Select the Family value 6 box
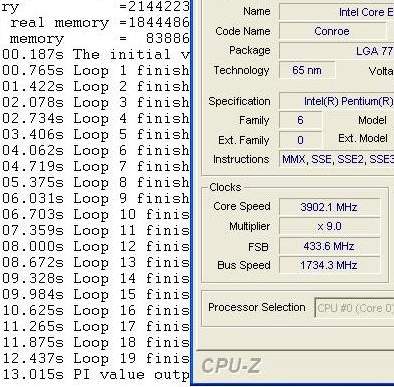Image resolution: width=394 pixels, height=387 pixels. [300, 120]
